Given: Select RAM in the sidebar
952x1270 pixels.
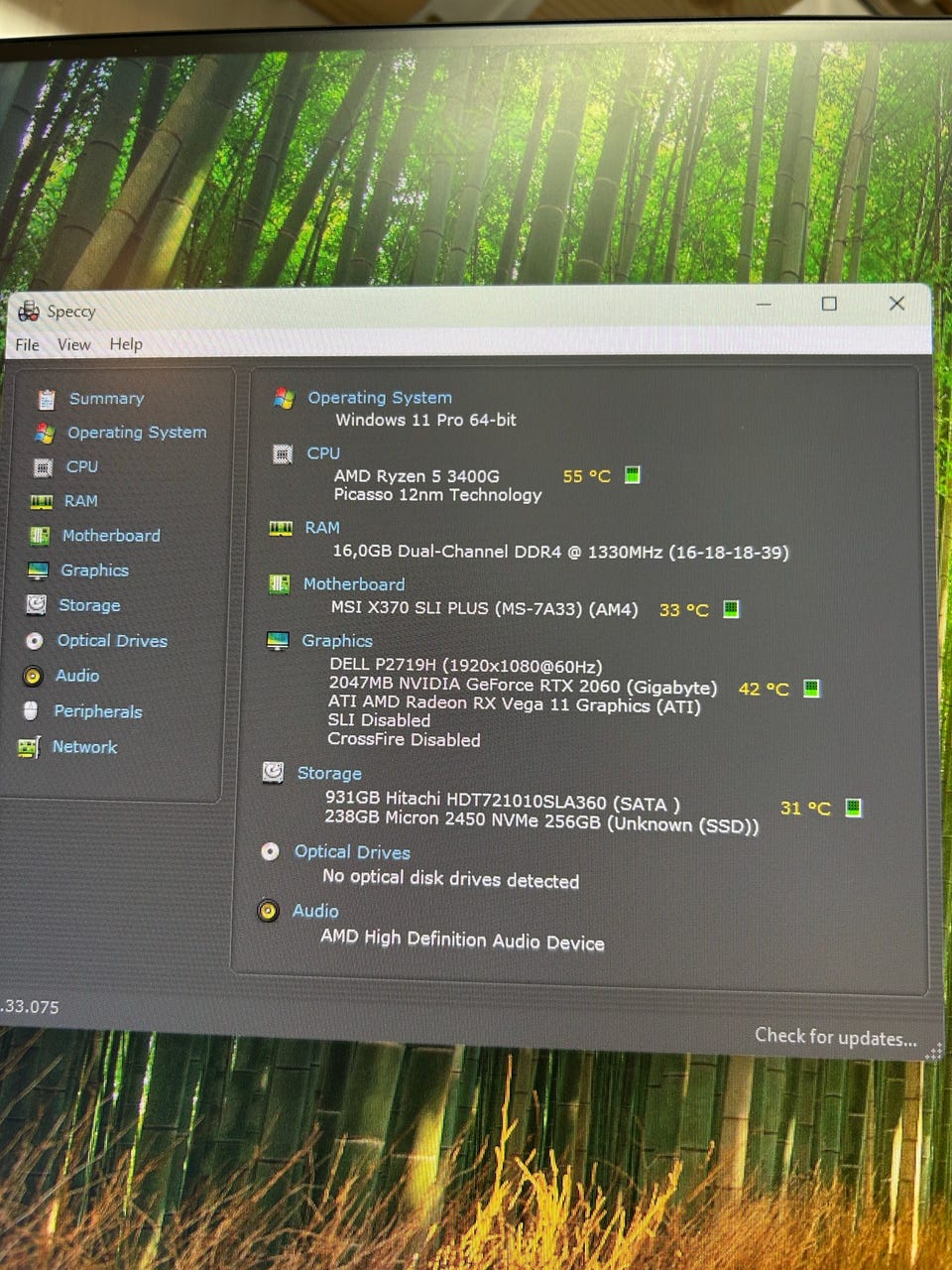Looking at the screenshot, I should 80,501.
